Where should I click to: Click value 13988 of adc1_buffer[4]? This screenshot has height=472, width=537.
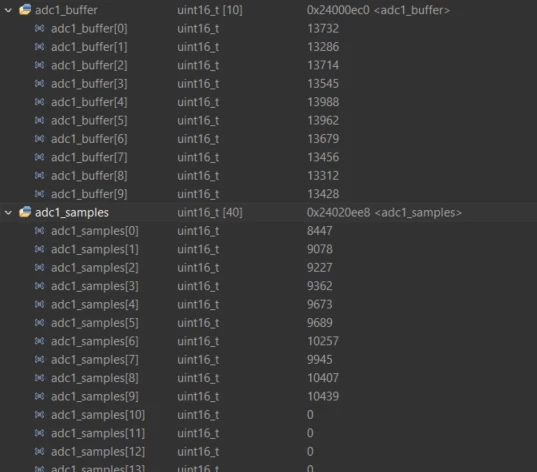pos(323,102)
